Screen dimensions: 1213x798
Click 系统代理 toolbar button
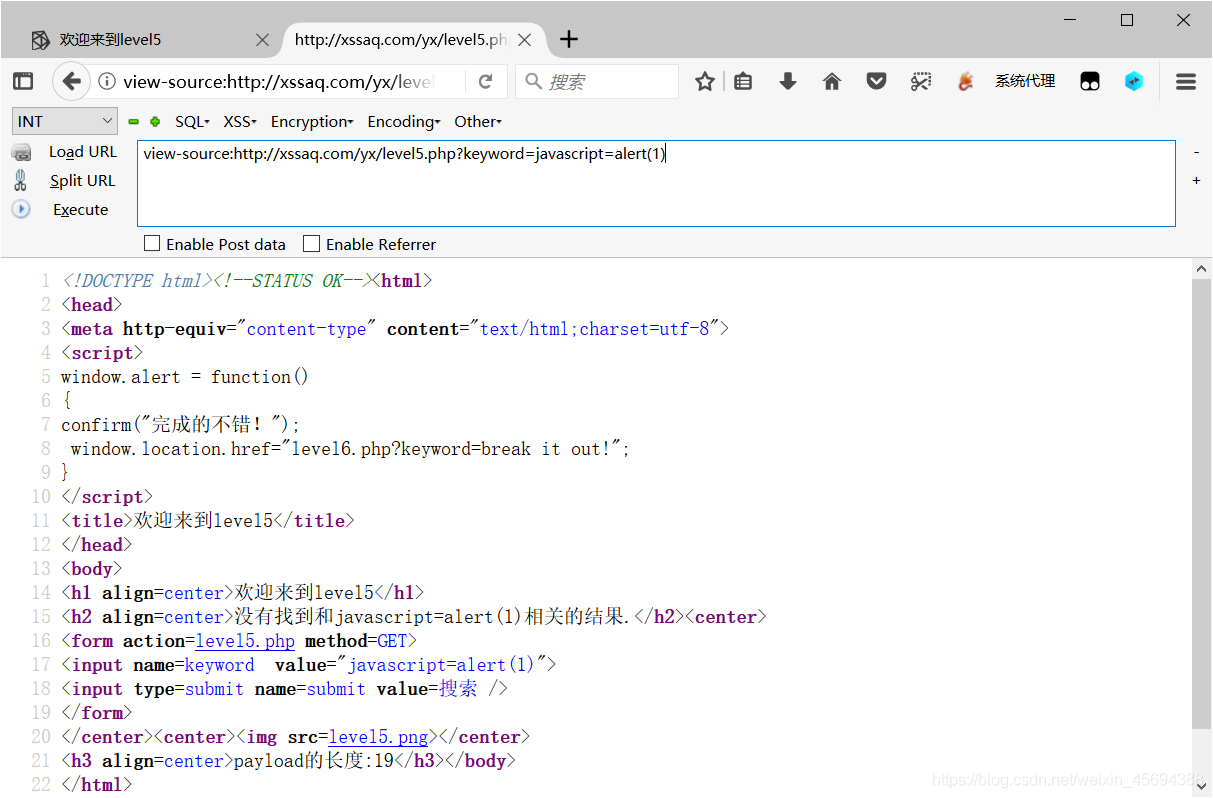[x=1025, y=81]
